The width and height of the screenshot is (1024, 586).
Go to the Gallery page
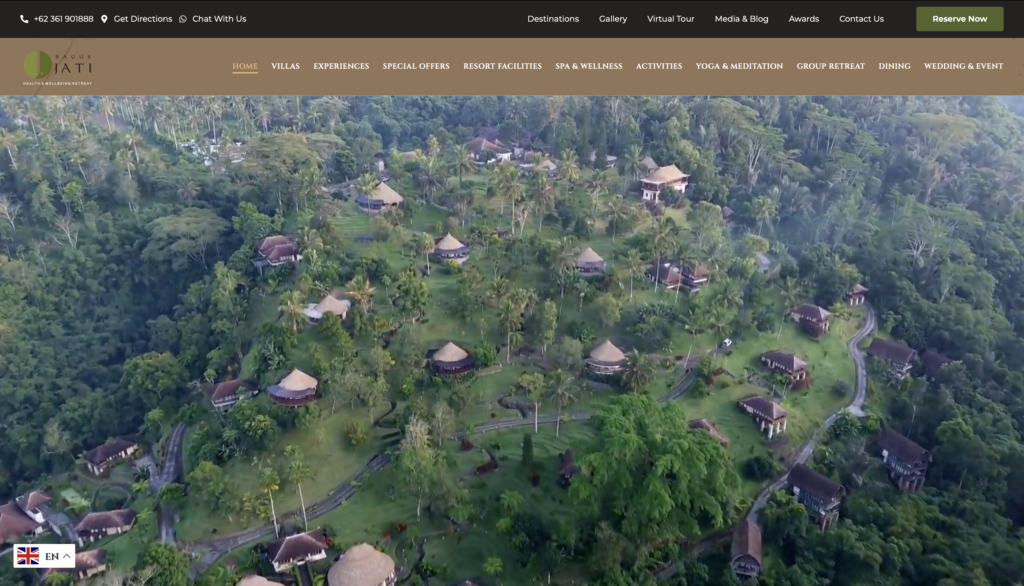click(613, 19)
